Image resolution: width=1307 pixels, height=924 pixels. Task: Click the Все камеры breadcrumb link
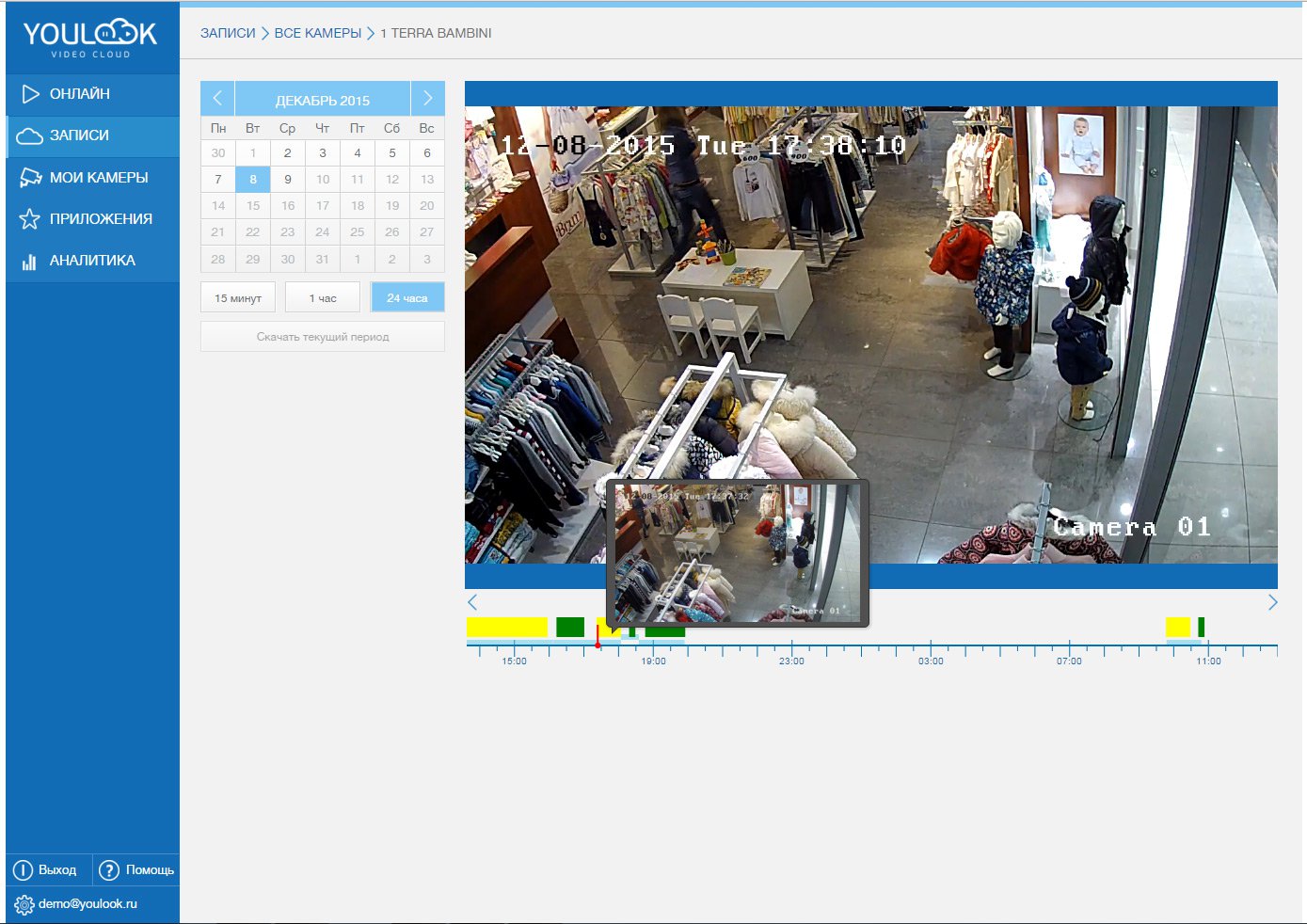pyautogui.click(x=318, y=33)
